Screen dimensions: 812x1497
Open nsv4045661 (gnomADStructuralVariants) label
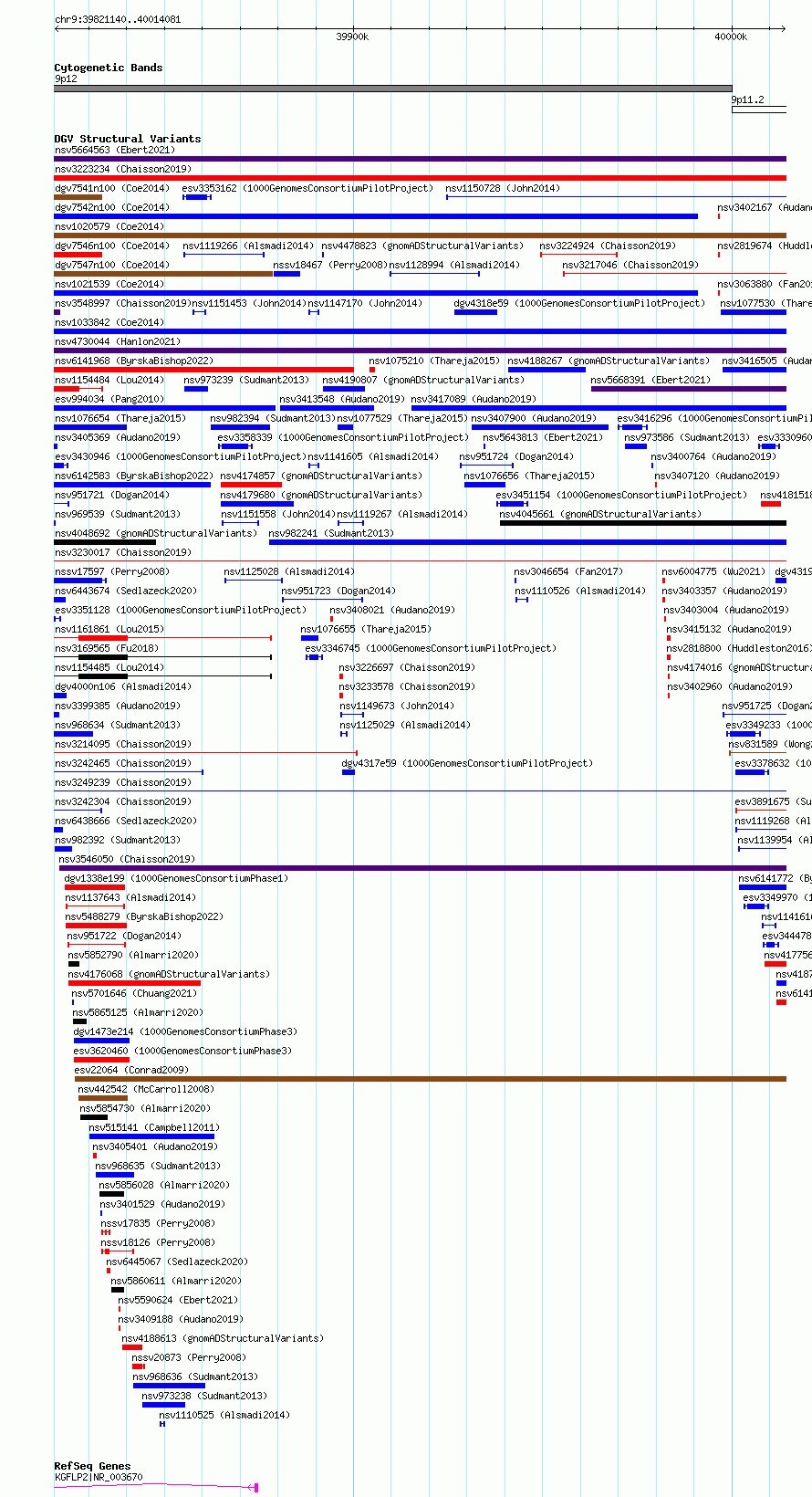tap(601, 514)
